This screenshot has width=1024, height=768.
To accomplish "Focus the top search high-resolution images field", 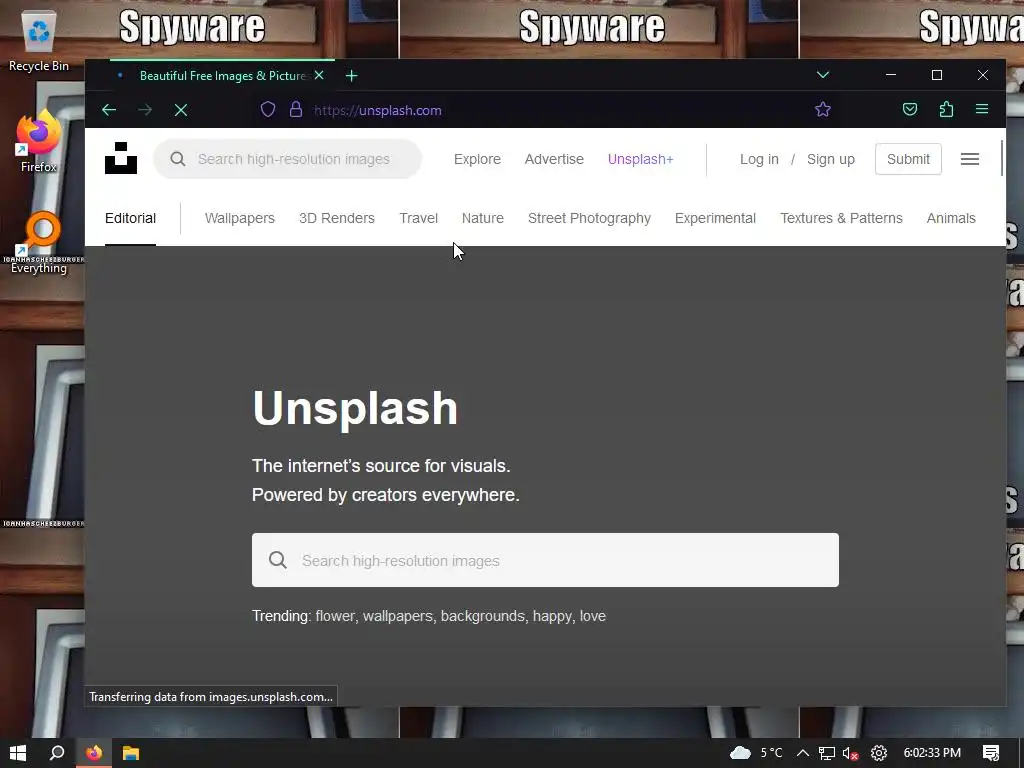I will click(x=287, y=159).
